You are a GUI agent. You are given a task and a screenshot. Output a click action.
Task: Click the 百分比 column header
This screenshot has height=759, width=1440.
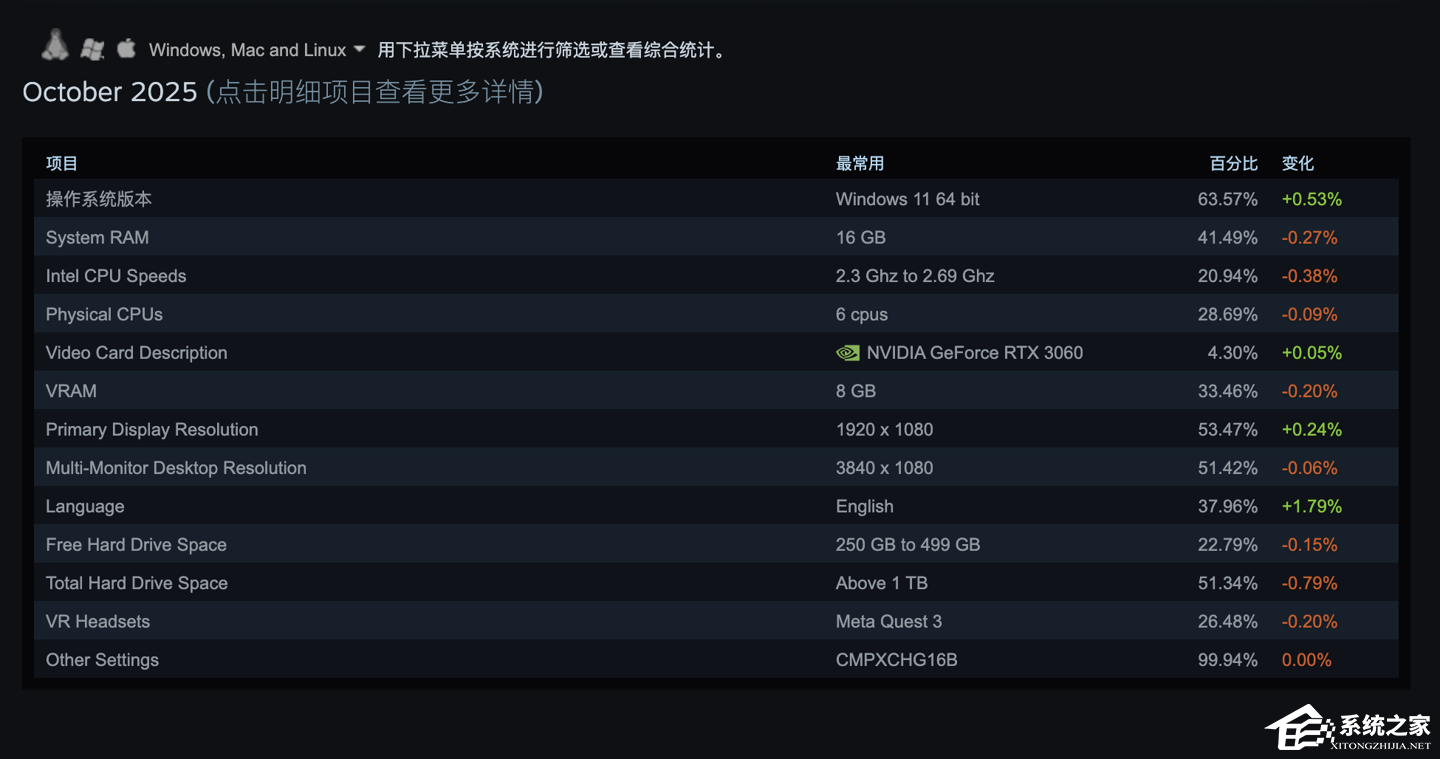click(x=1233, y=163)
